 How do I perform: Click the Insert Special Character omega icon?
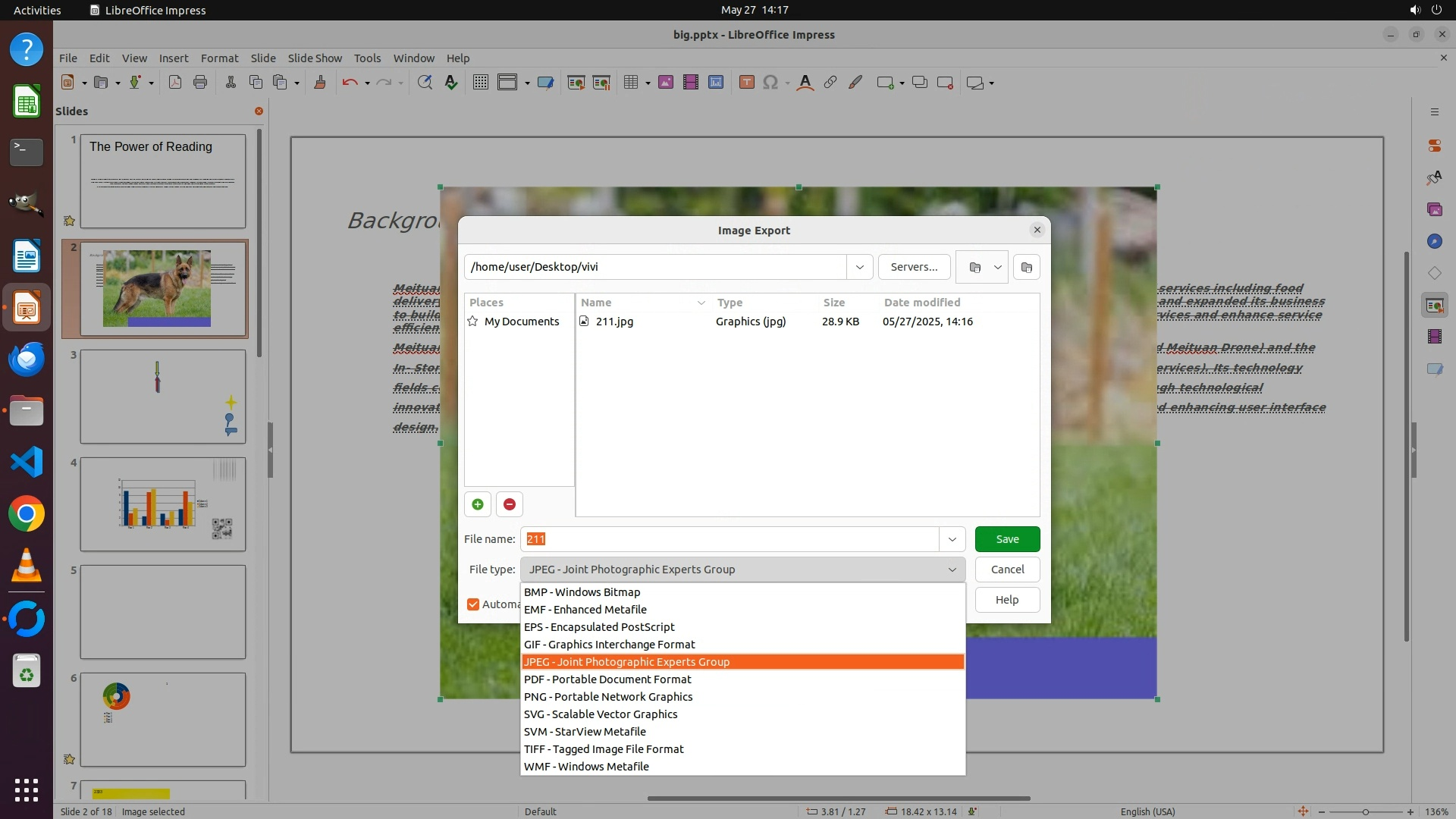[x=770, y=83]
